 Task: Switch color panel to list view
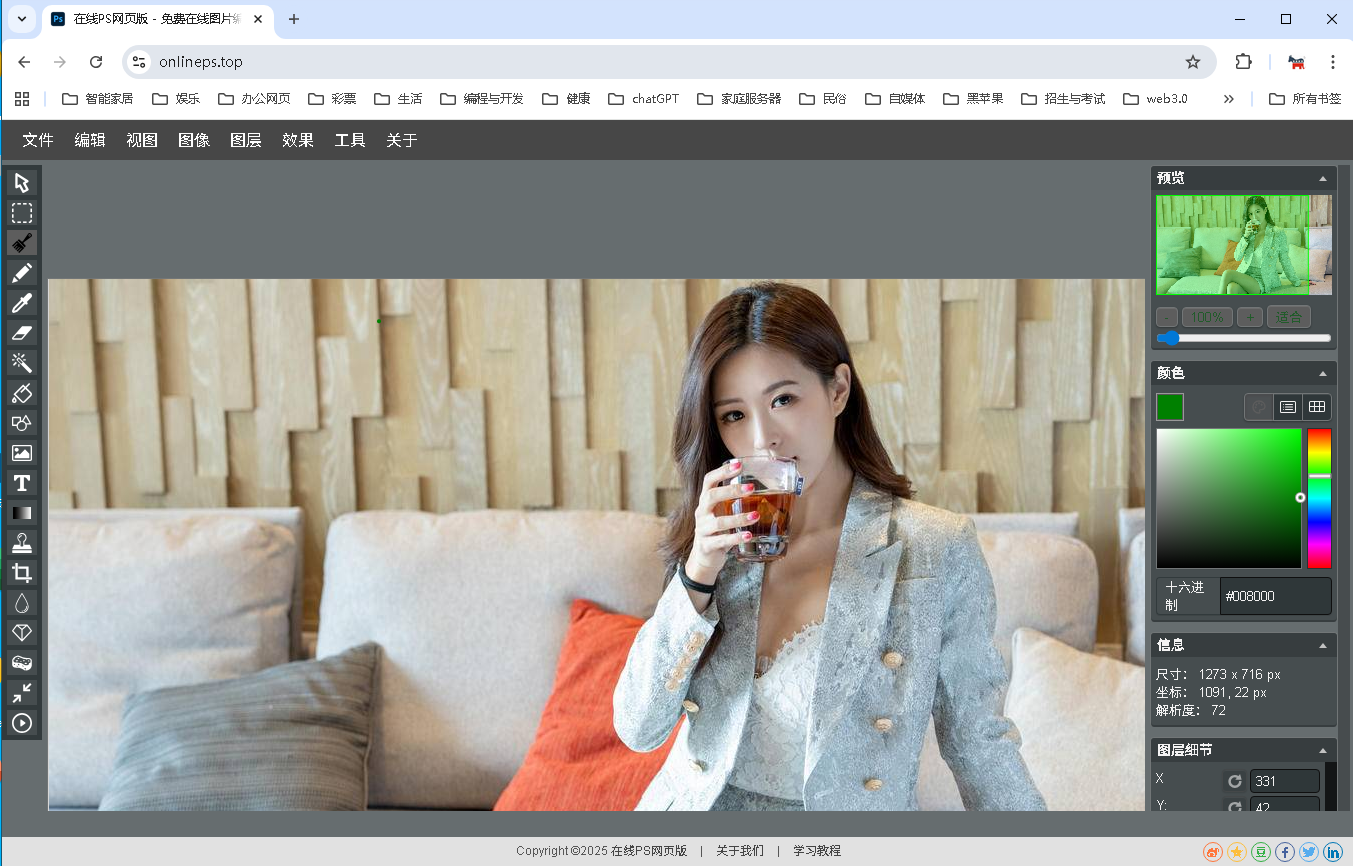tap(1288, 407)
